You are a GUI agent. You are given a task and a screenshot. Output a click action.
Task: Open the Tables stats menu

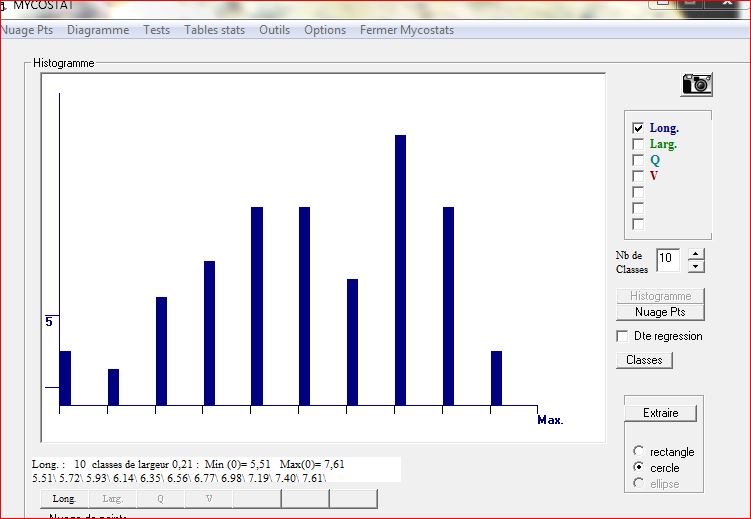pos(214,30)
